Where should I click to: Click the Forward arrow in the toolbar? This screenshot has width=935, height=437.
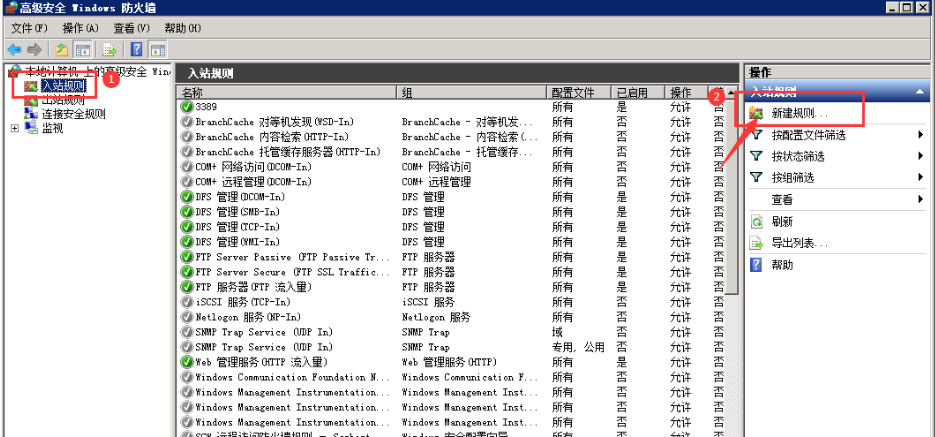tap(34, 49)
